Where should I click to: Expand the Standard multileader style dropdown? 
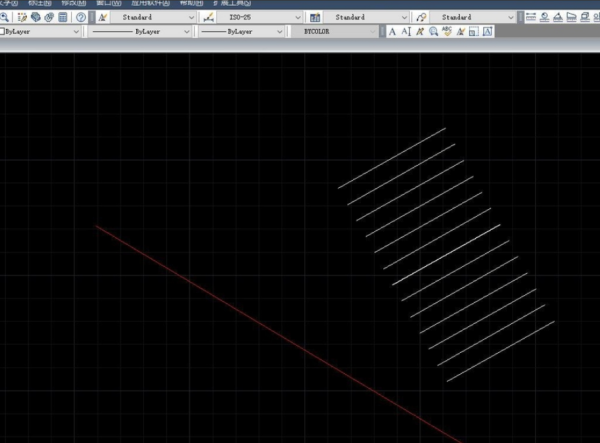(510, 17)
